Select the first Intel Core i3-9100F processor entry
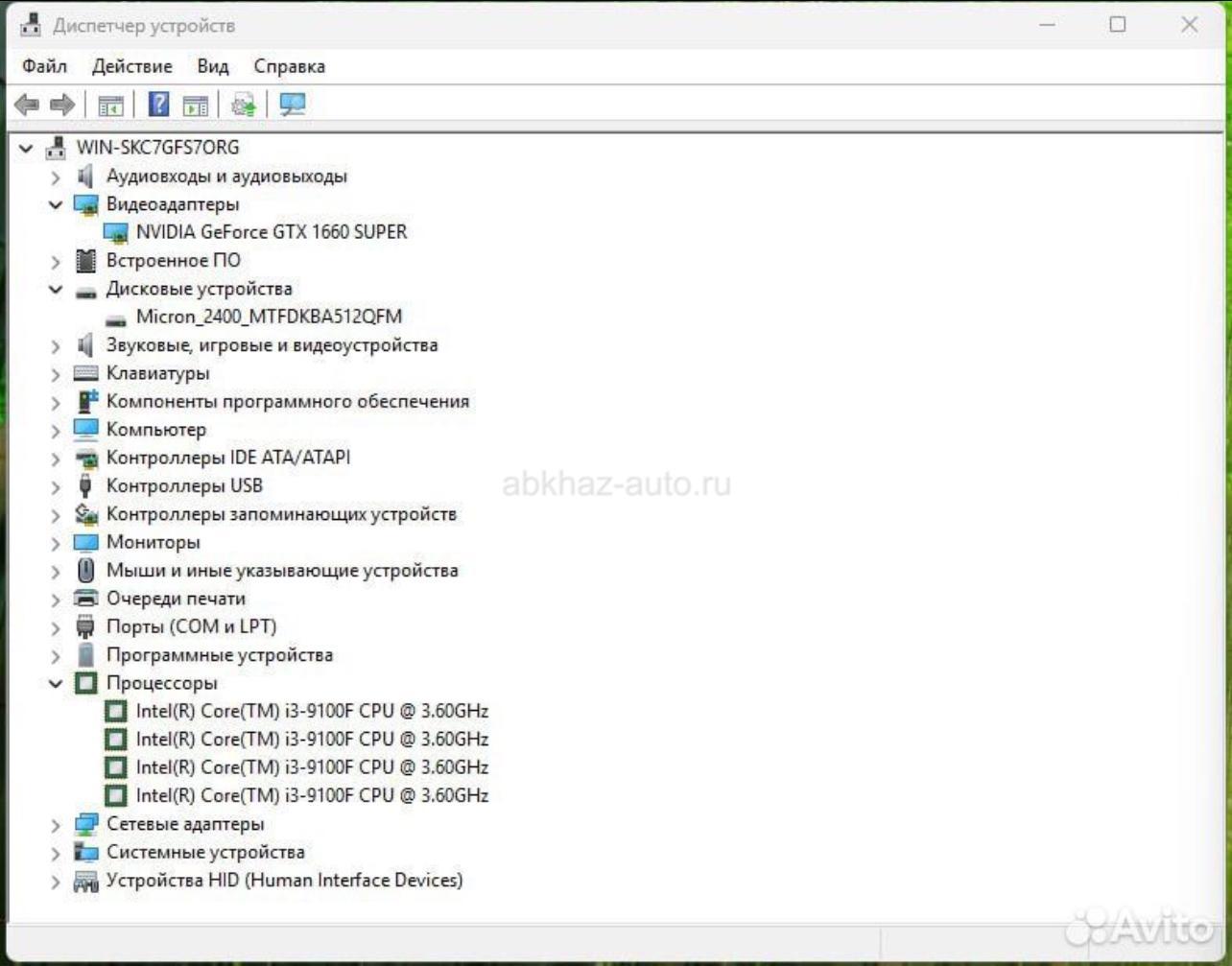The height and width of the screenshot is (966, 1232). [x=312, y=711]
